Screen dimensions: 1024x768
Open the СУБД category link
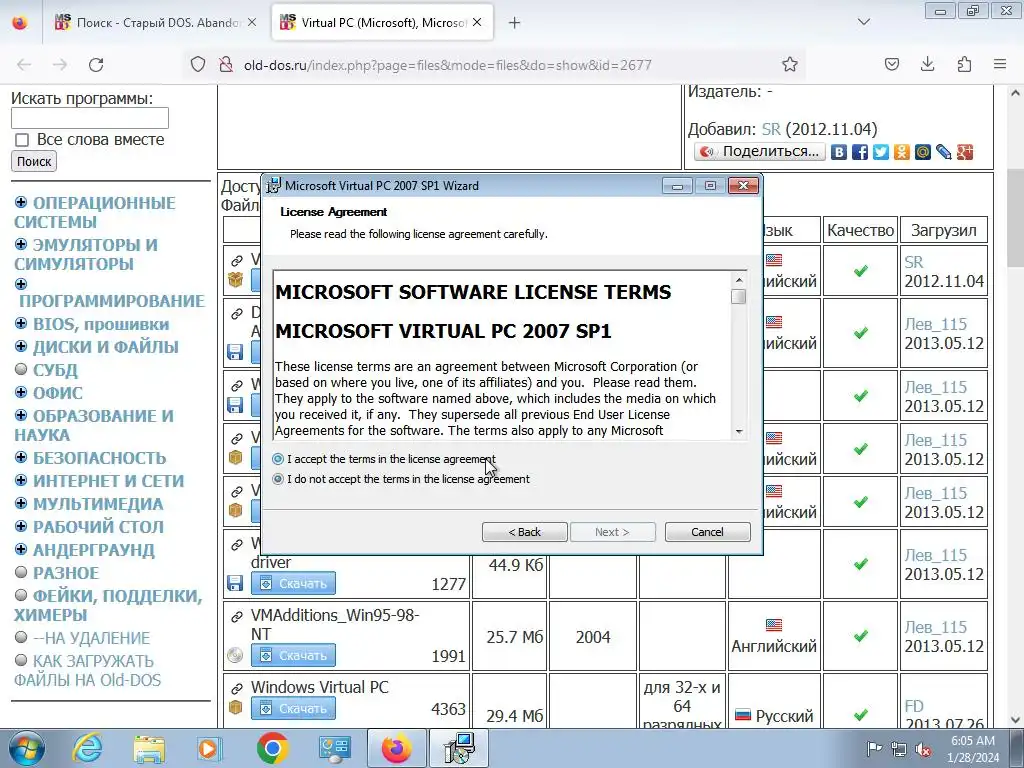(x=56, y=370)
